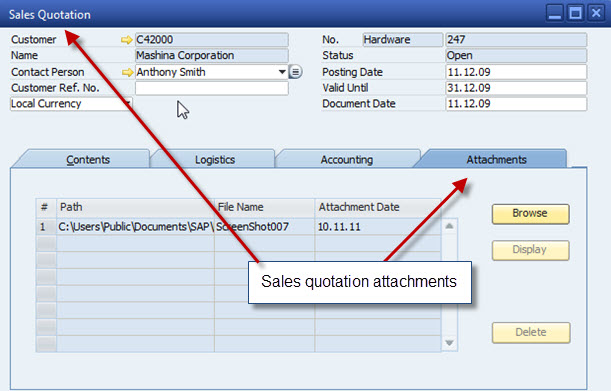Switch to the Logistics tab
The height and width of the screenshot is (391, 611).
215,160
